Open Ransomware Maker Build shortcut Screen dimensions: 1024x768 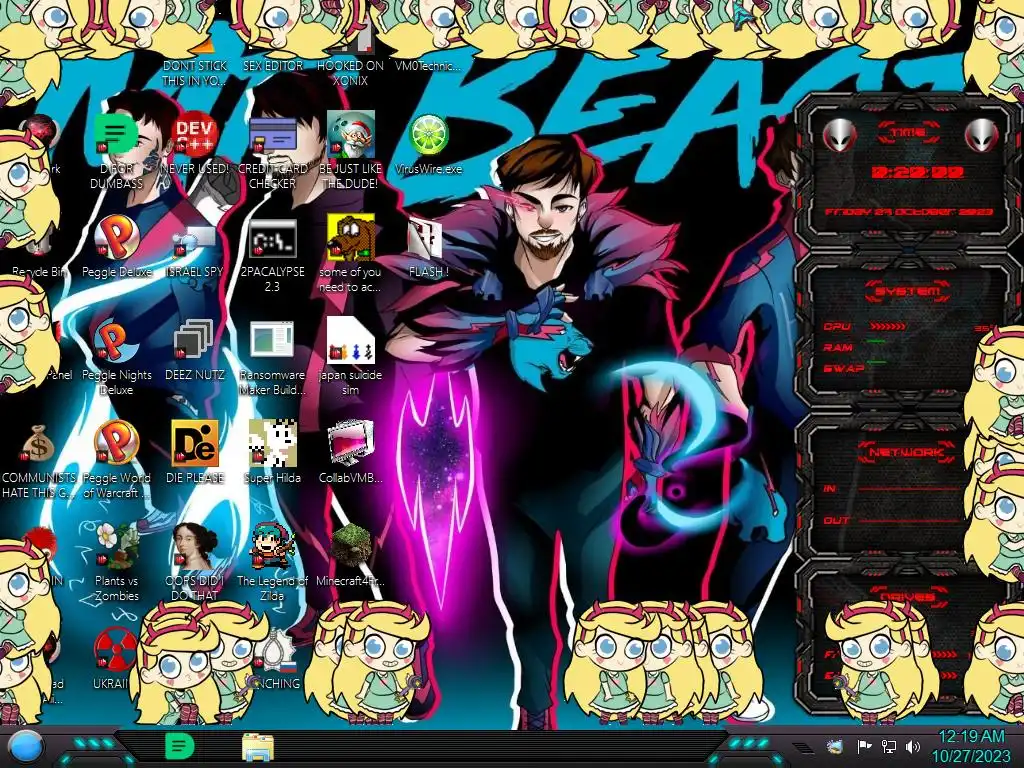click(272, 341)
